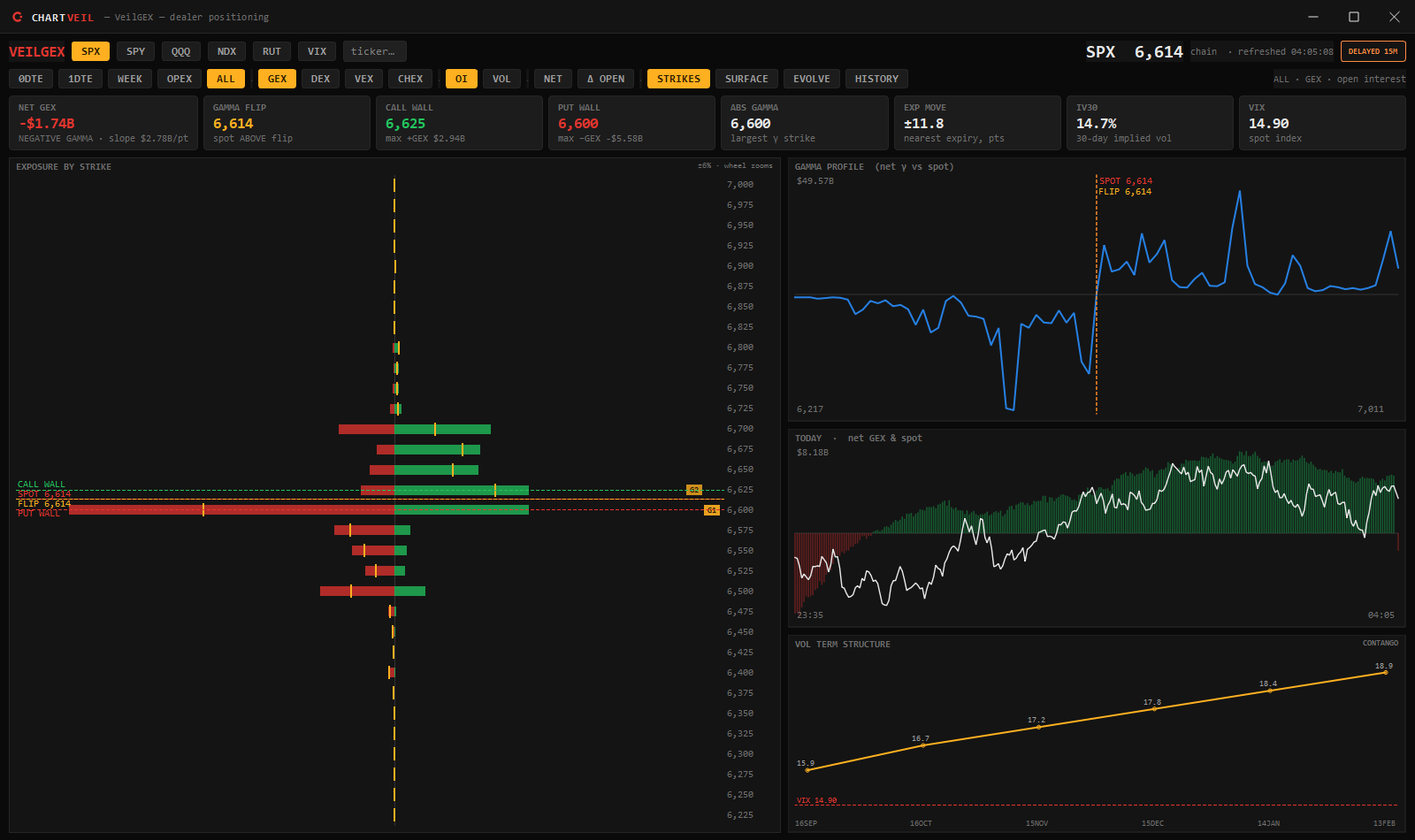Open the HISTORY tab

pyautogui.click(x=876, y=79)
